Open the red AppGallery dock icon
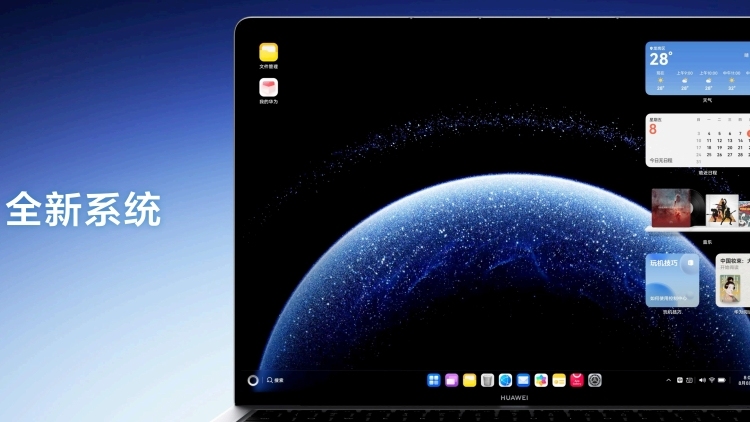Viewport: 750px width, 422px height. tap(577, 380)
